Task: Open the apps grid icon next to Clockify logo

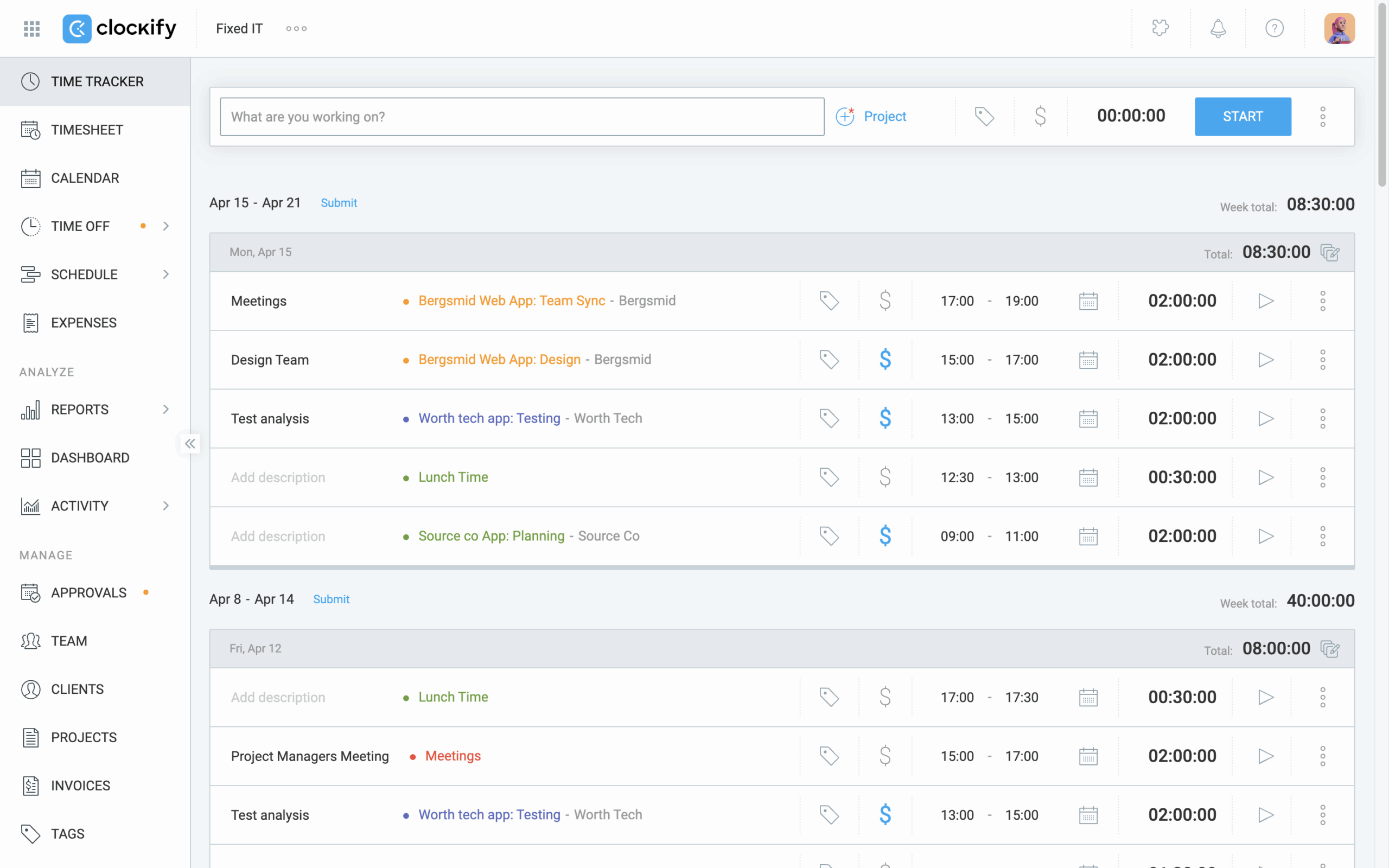Action: 31,28
